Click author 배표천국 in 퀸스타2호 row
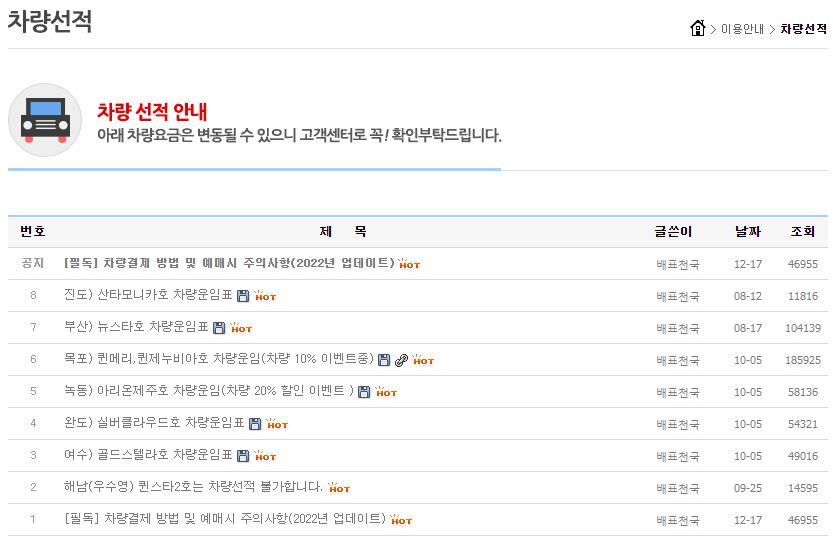The width and height of the screenshot is (833, 542). point(678,487)
